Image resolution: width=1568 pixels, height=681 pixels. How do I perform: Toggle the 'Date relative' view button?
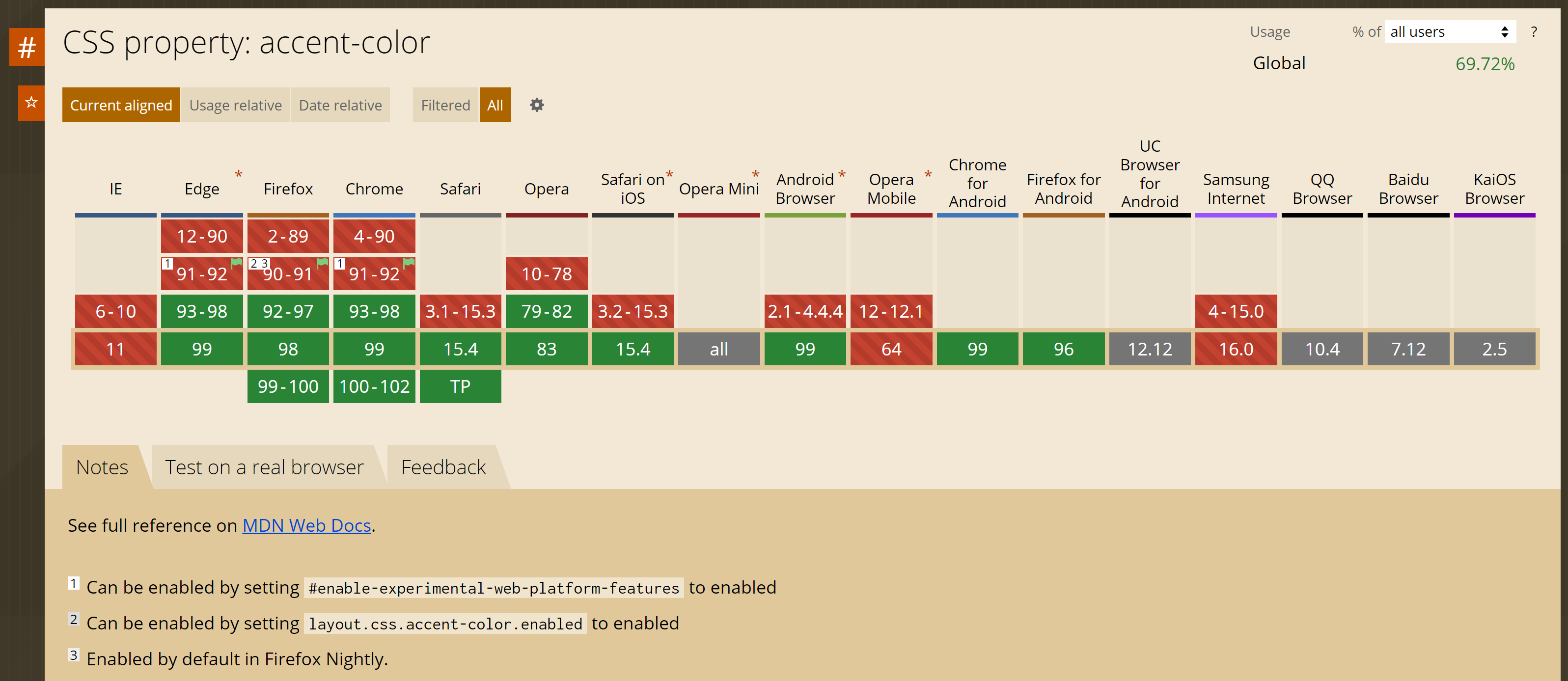(x=340, y=105)
